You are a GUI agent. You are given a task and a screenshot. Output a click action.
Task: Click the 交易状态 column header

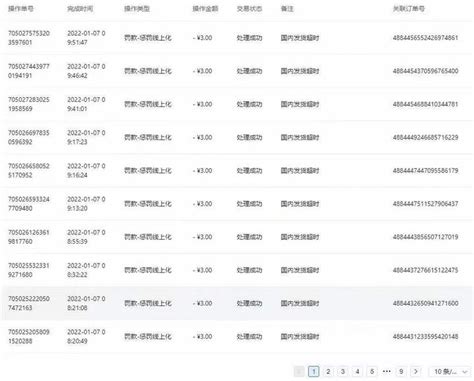click(249, 9)
